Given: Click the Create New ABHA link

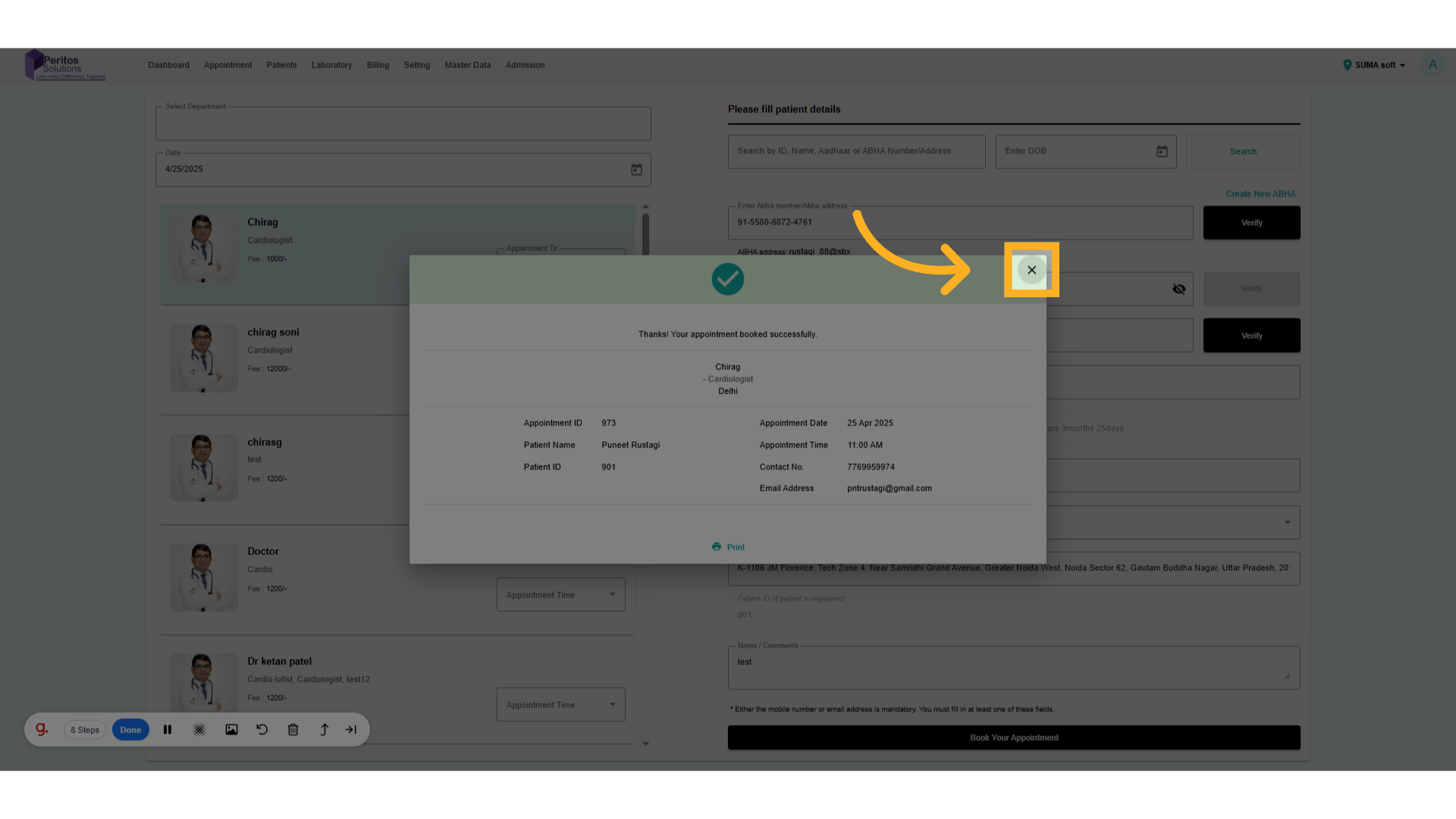Looking at the screenshot, I should click(1260, 194).
